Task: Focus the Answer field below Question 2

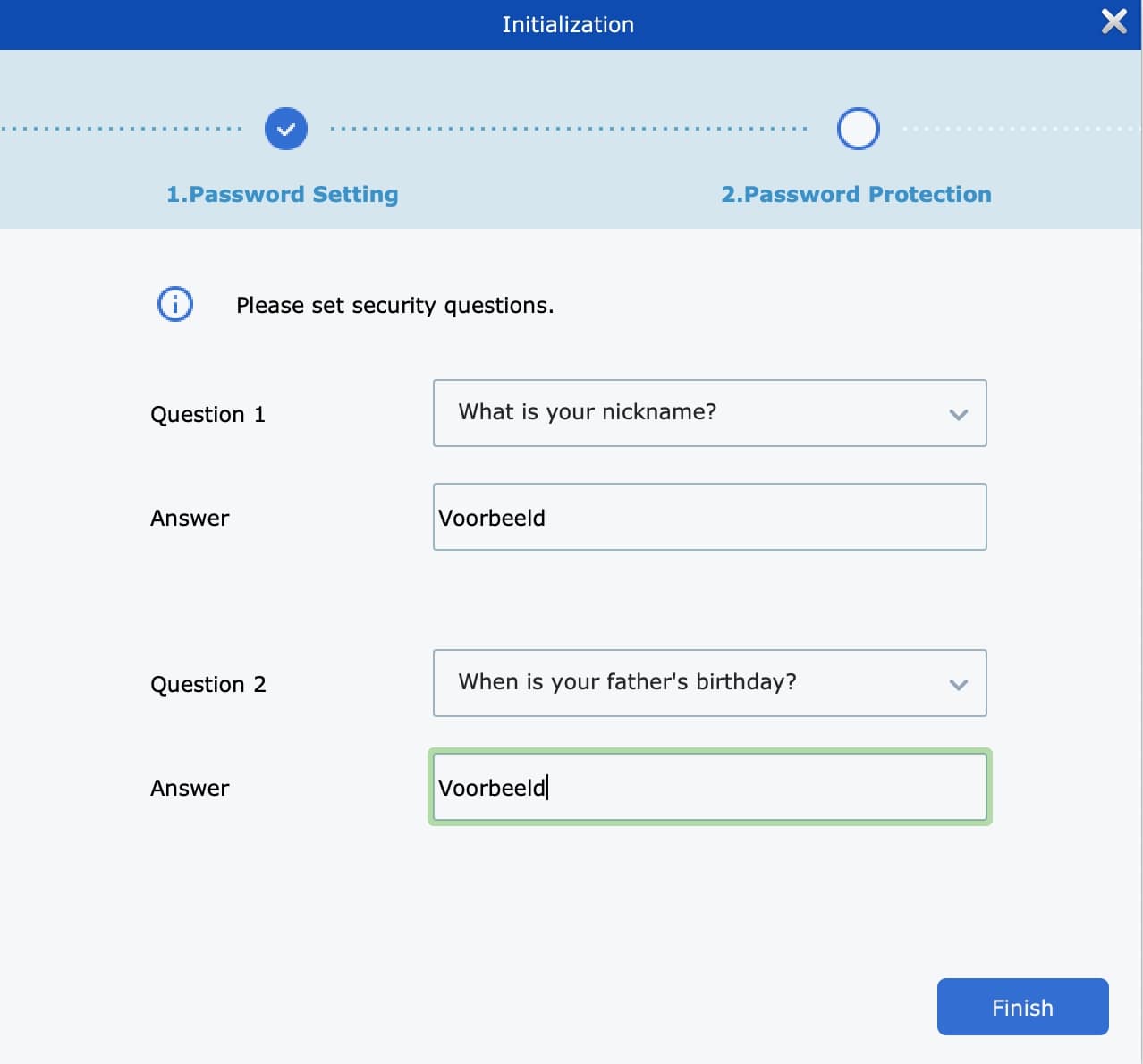Action: coord(709,787)
